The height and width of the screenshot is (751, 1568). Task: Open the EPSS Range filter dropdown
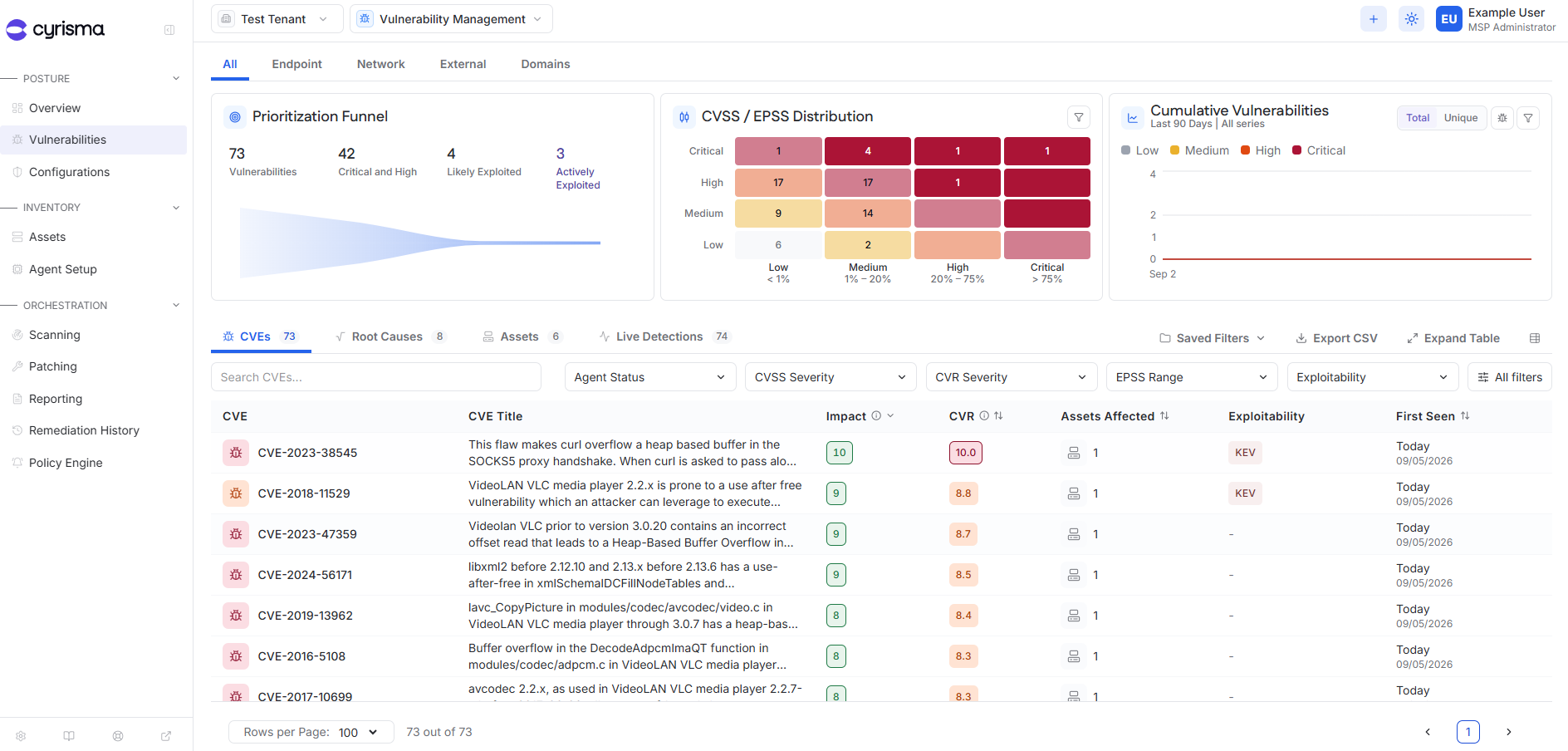(x=1192, y=377)
